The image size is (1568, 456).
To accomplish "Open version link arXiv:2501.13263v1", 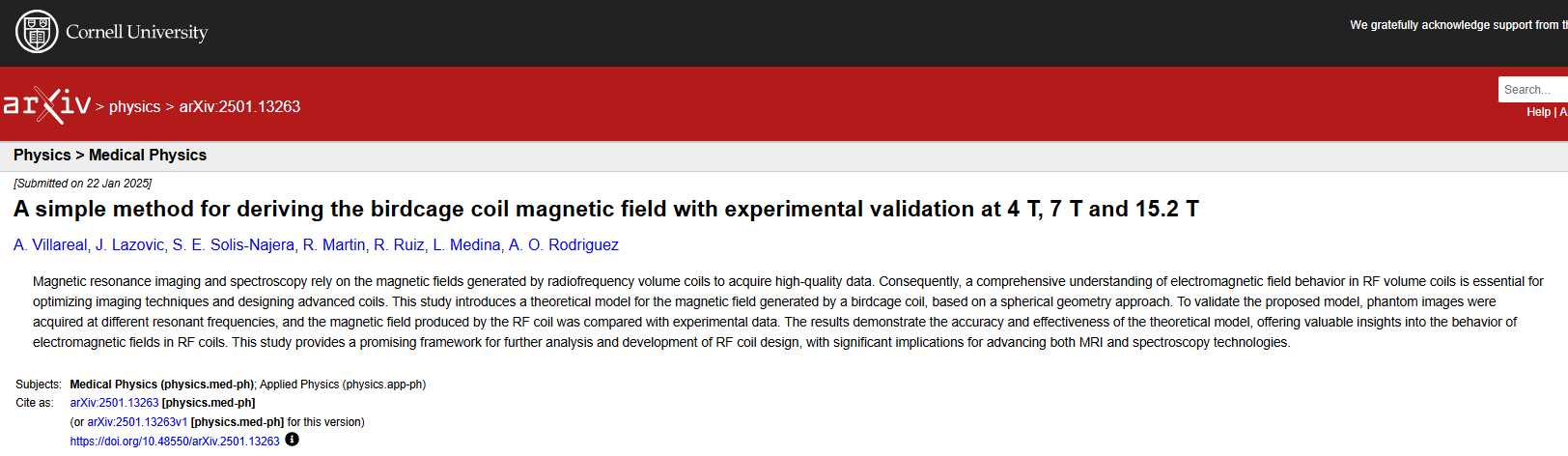I will [x=137, y=422].
